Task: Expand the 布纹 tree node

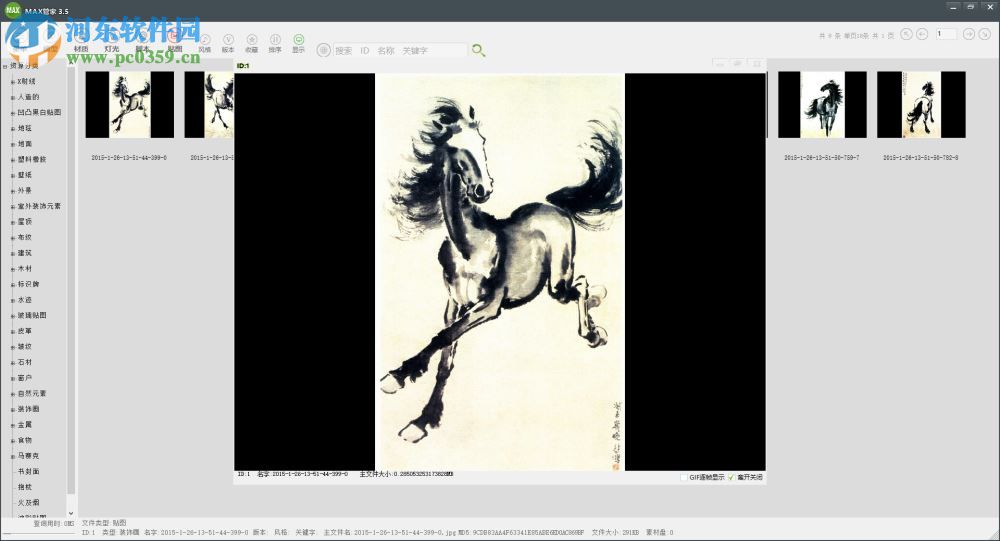Action: point(13,238)
